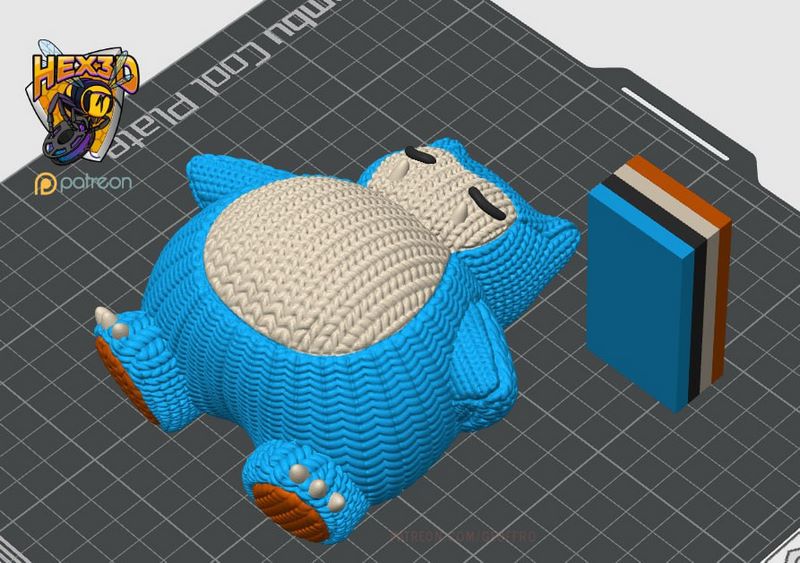Viewport: 800px width, 563px height.
Task: Select a beige claw on the left foot
Action: coord(103,321)
